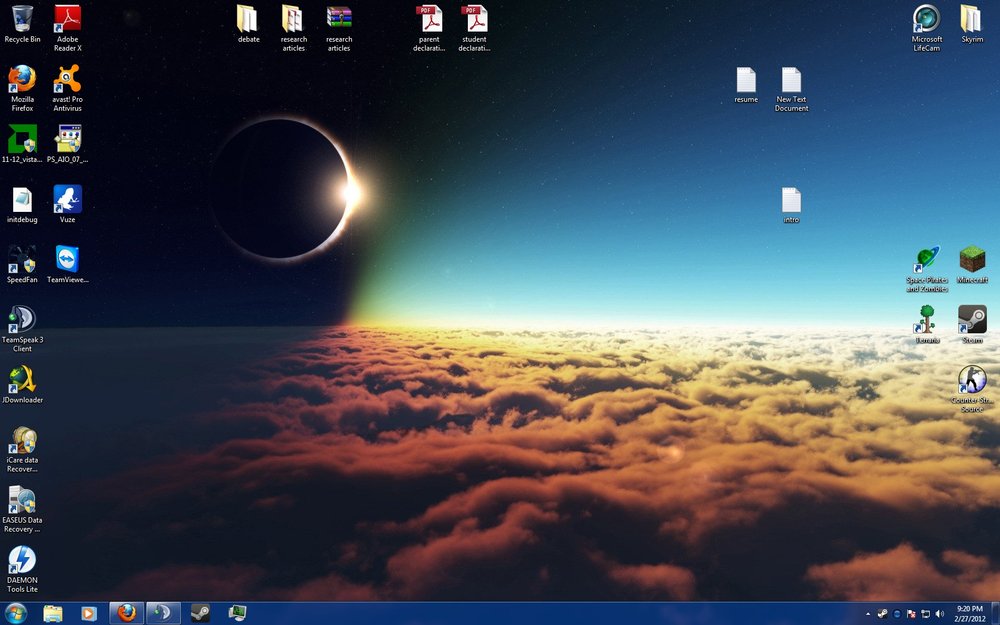Launch Space Pirates and Zombies shortcut

point(927,268)
